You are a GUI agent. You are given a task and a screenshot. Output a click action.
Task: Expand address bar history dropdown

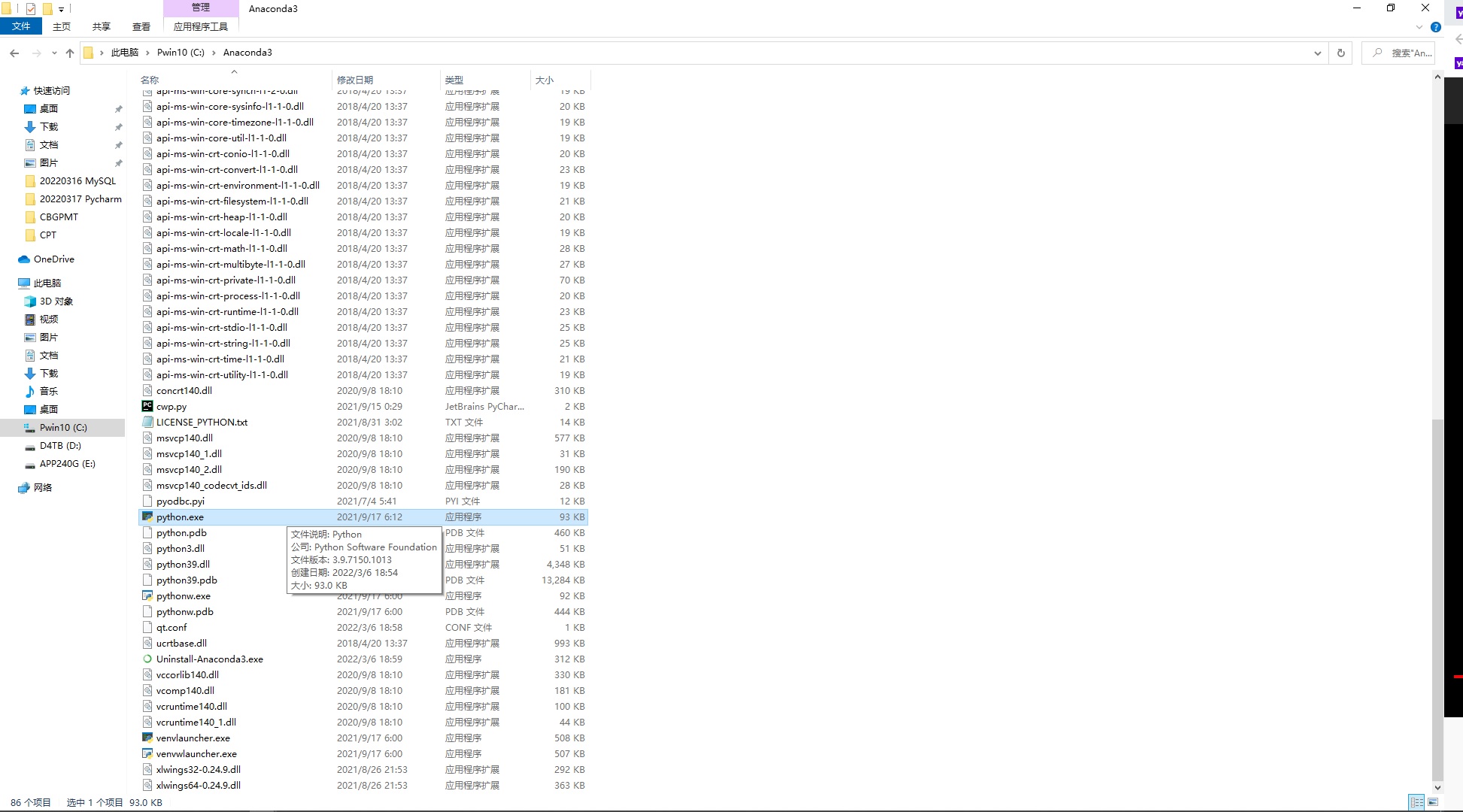(x=1317, y=53)
